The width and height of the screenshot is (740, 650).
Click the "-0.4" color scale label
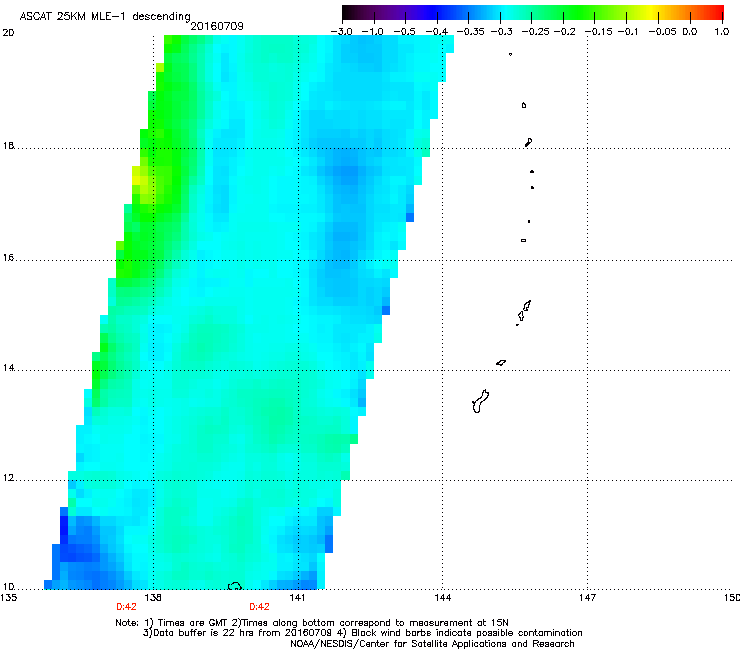click(x=437, y=32)
